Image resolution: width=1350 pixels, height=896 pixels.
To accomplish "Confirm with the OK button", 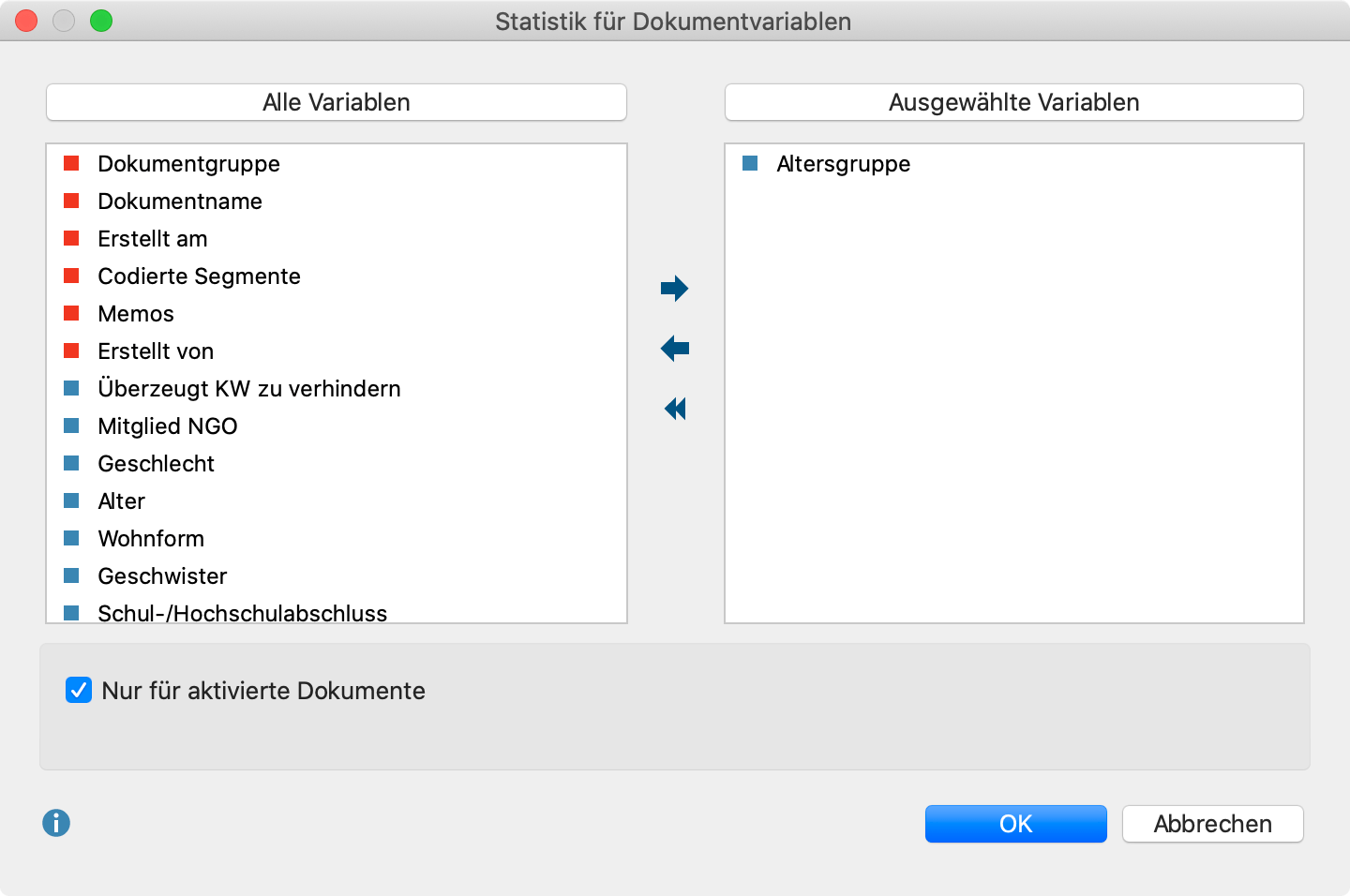I will [1016, 824].
